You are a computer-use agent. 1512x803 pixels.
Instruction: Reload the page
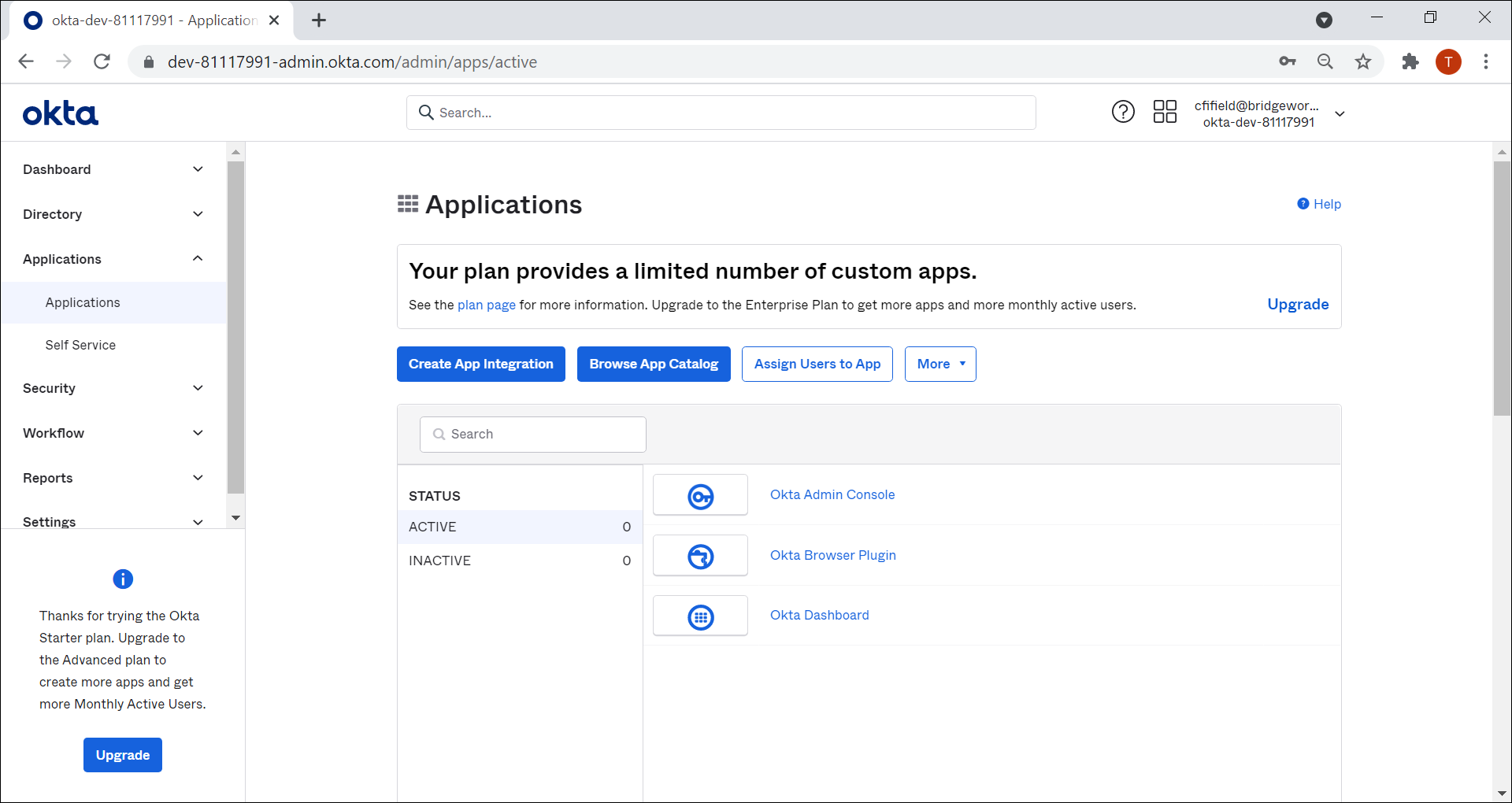[x=102, y=61]
